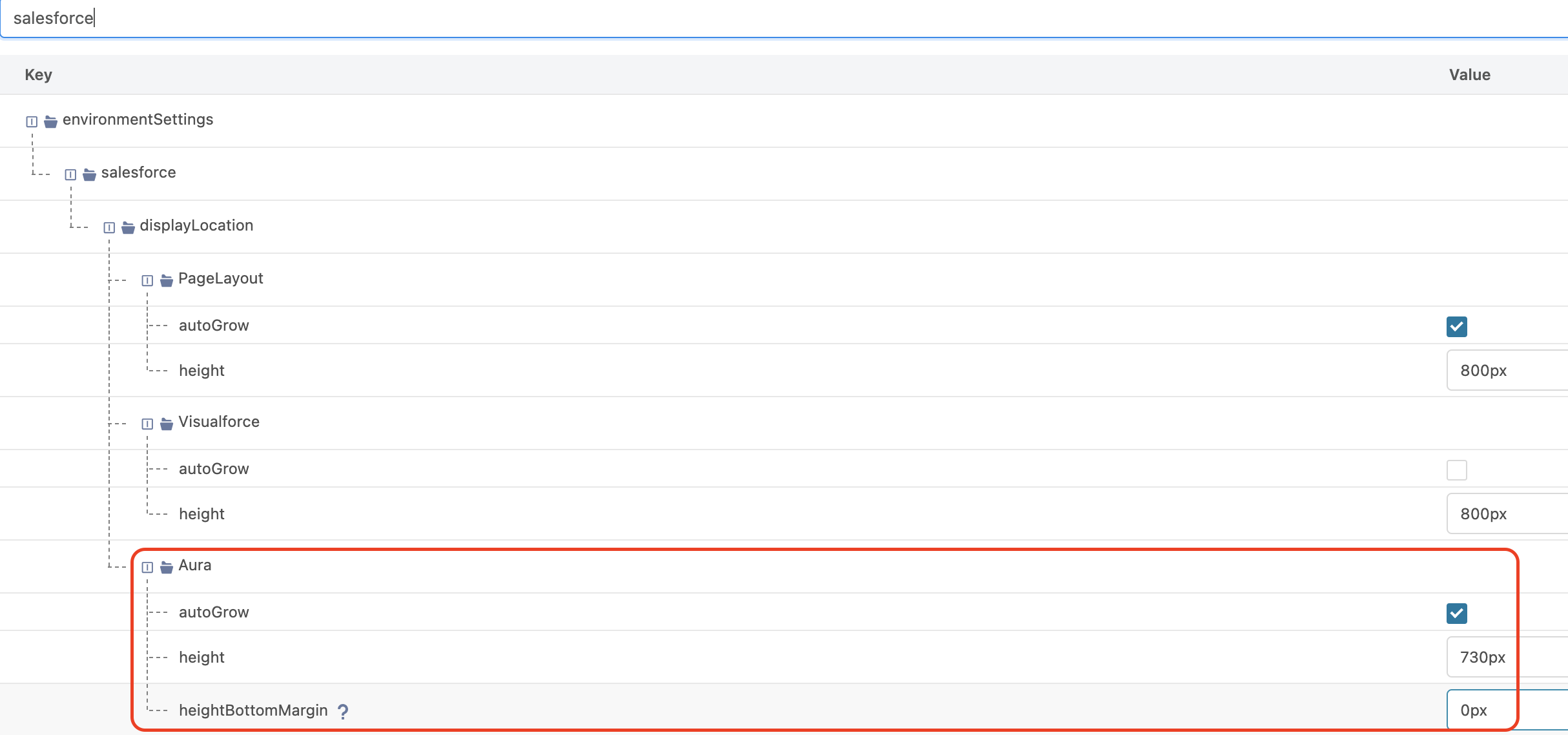This screenshot has height=735, width=1568.
Task: Open heightBottomMargin help question mark
Action: 343,711
